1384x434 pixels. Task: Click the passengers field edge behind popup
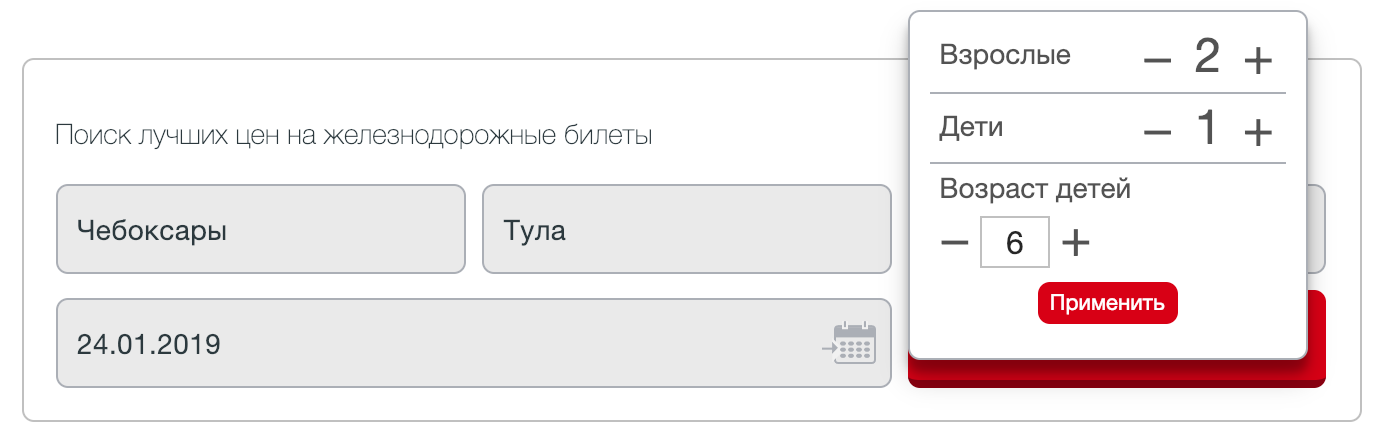[1317, 229]
